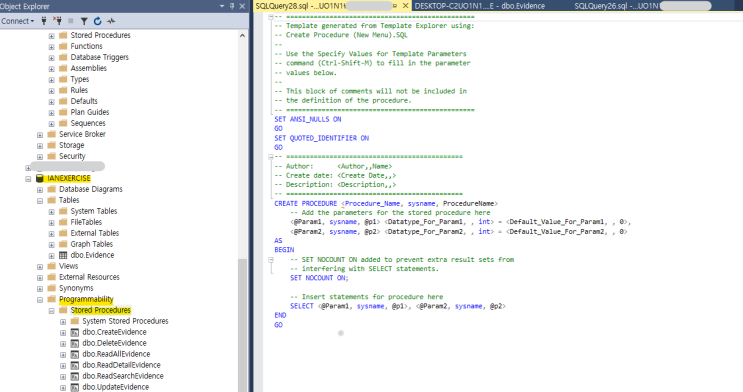
Task: Select the dbo.UpdateEvidence procedure icon
Action: coord(74,387)
